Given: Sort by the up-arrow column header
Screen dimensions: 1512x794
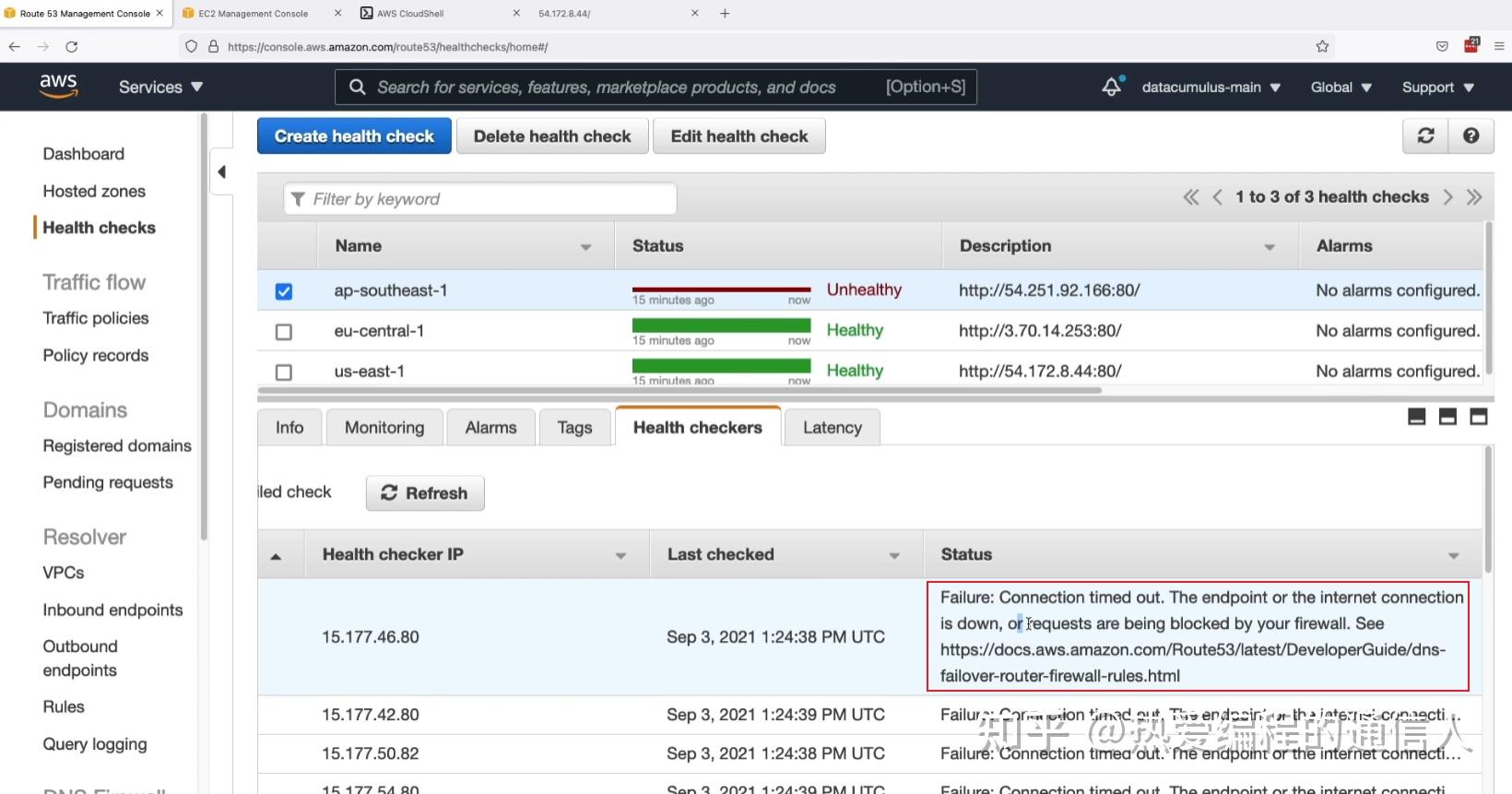Looking at the screenshot, I should click(276, 556).
